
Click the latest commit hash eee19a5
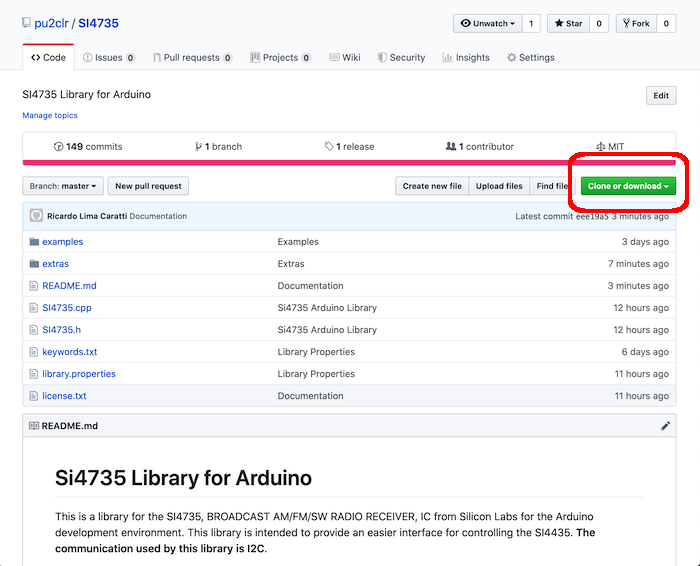(592, 216)
